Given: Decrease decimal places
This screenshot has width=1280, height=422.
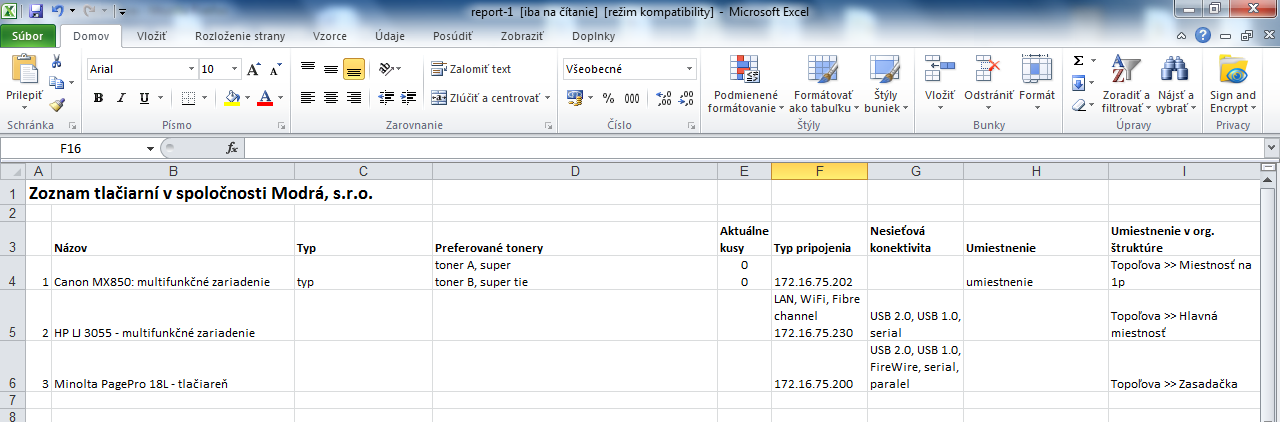Looking at the screenshot, I should click(x=686, y=98).
